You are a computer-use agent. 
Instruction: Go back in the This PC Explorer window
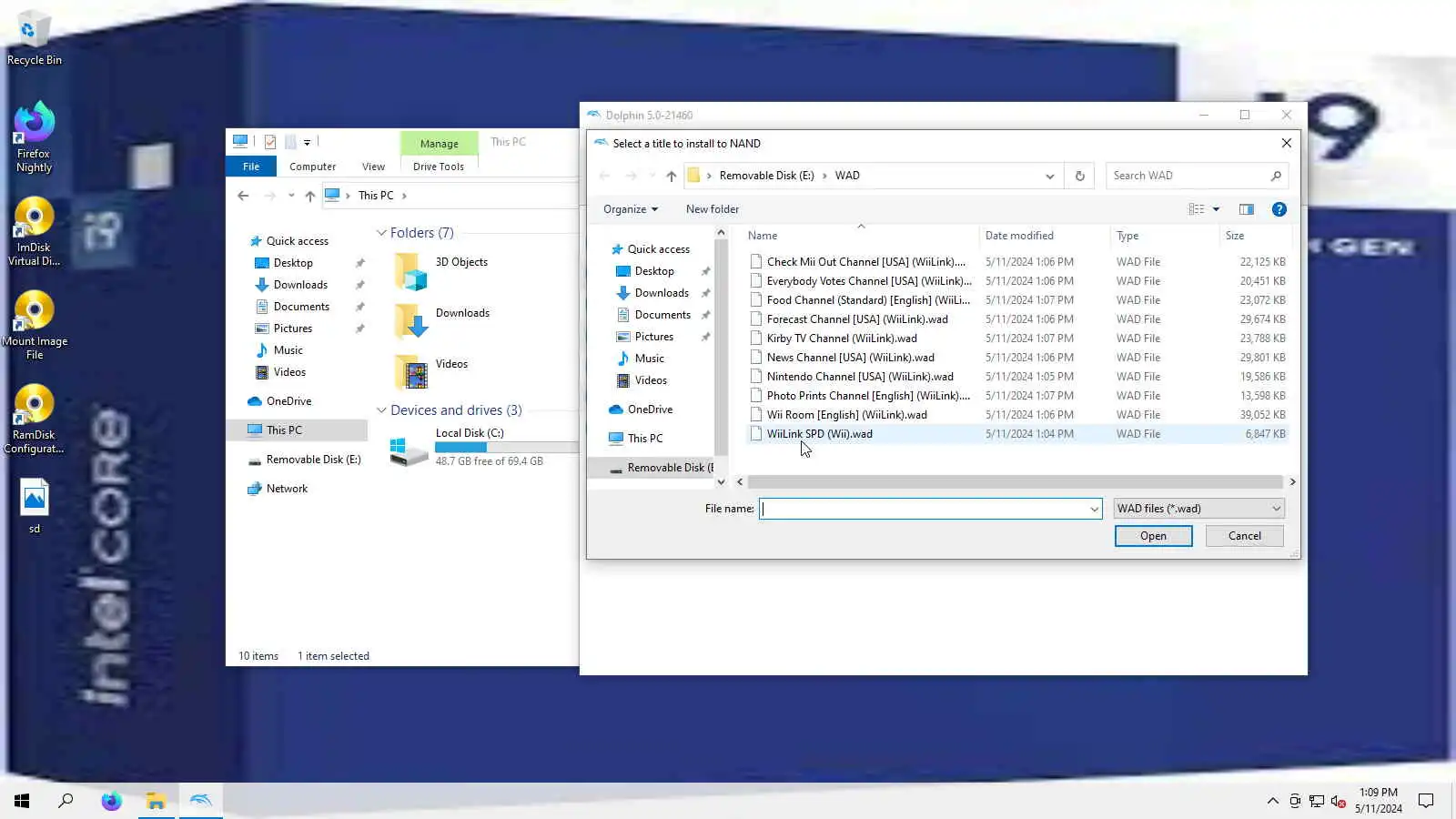(x=243, y=196)
